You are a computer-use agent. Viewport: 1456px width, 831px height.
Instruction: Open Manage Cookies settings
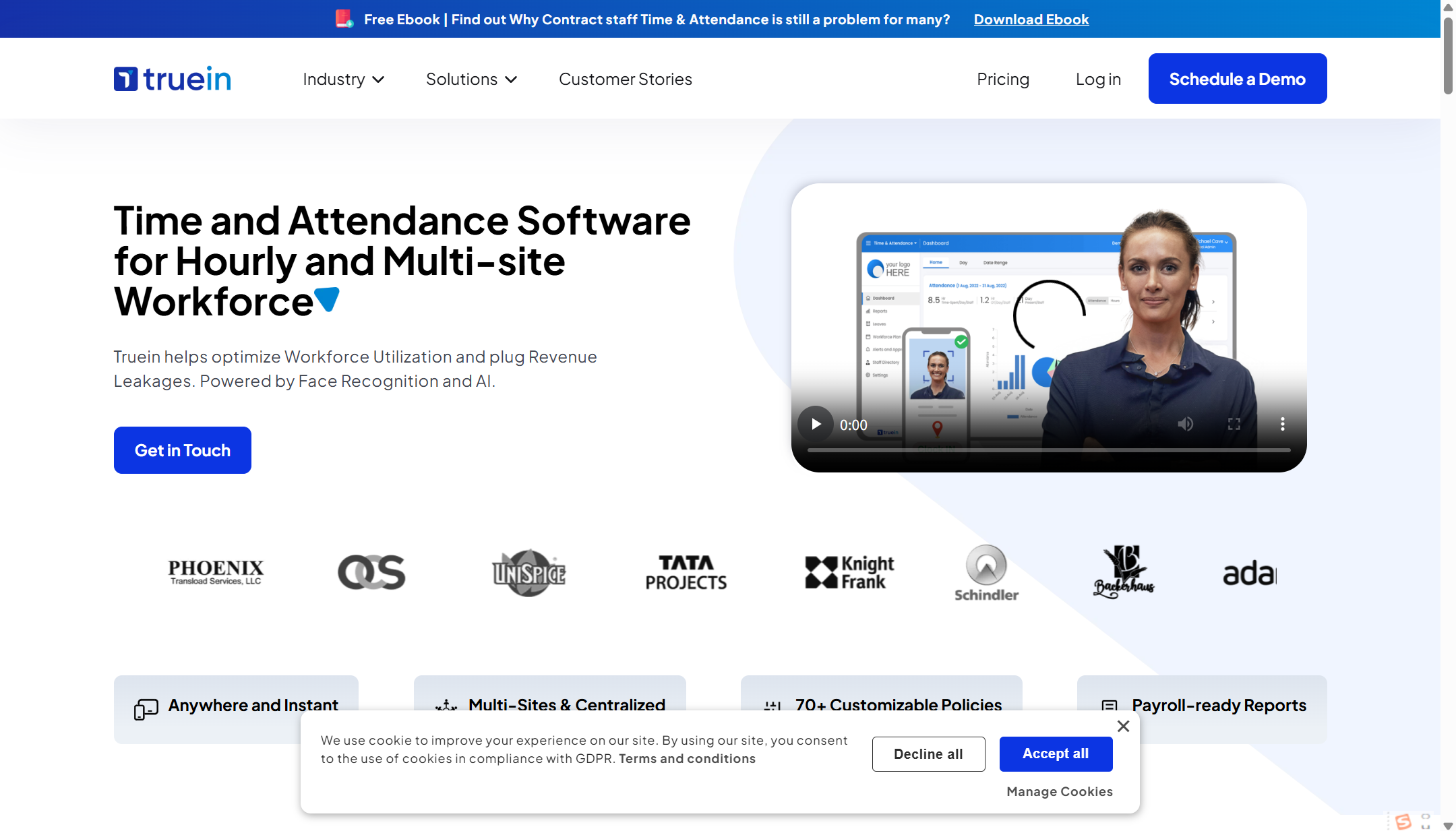[1059, 791]
